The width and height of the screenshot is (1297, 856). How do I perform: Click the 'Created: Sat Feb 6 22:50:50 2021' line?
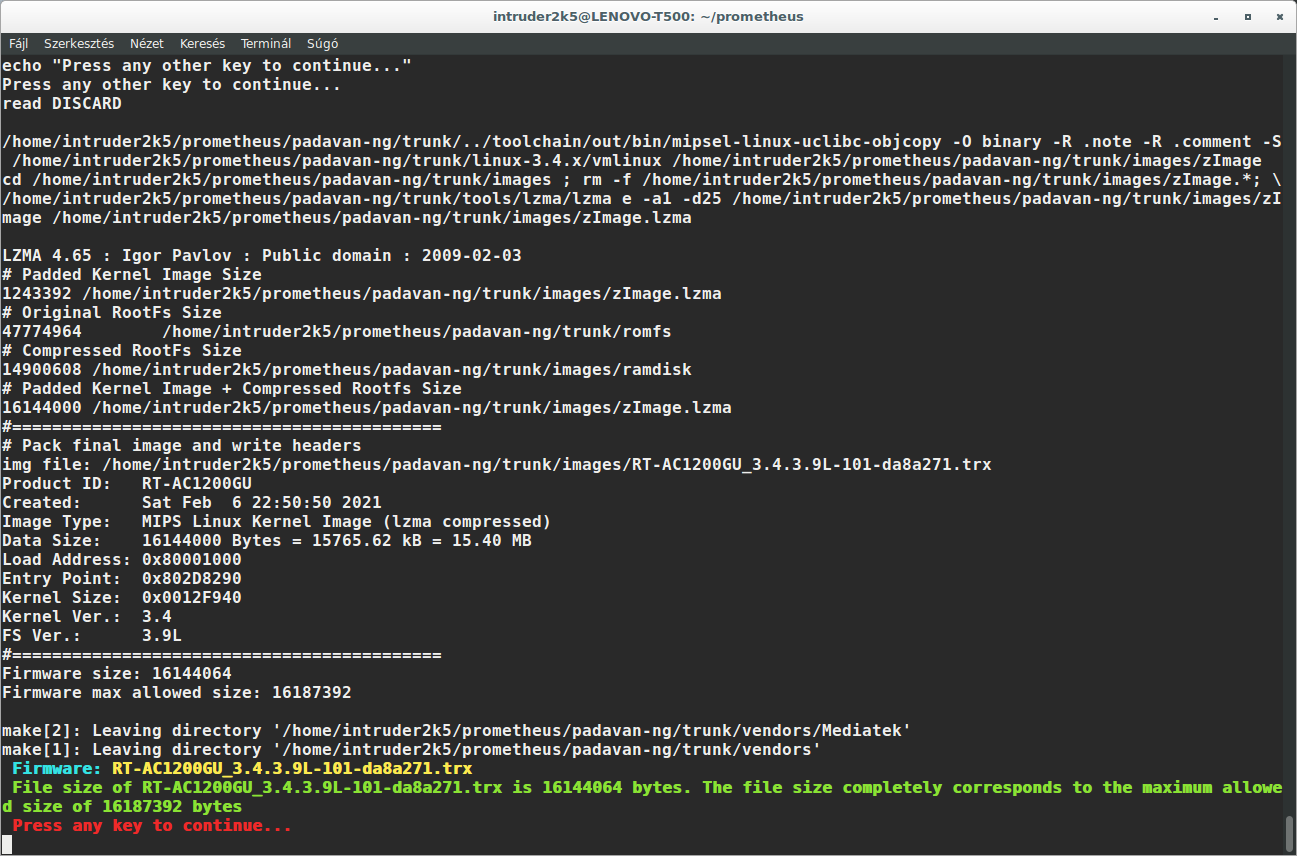(192, 503)
